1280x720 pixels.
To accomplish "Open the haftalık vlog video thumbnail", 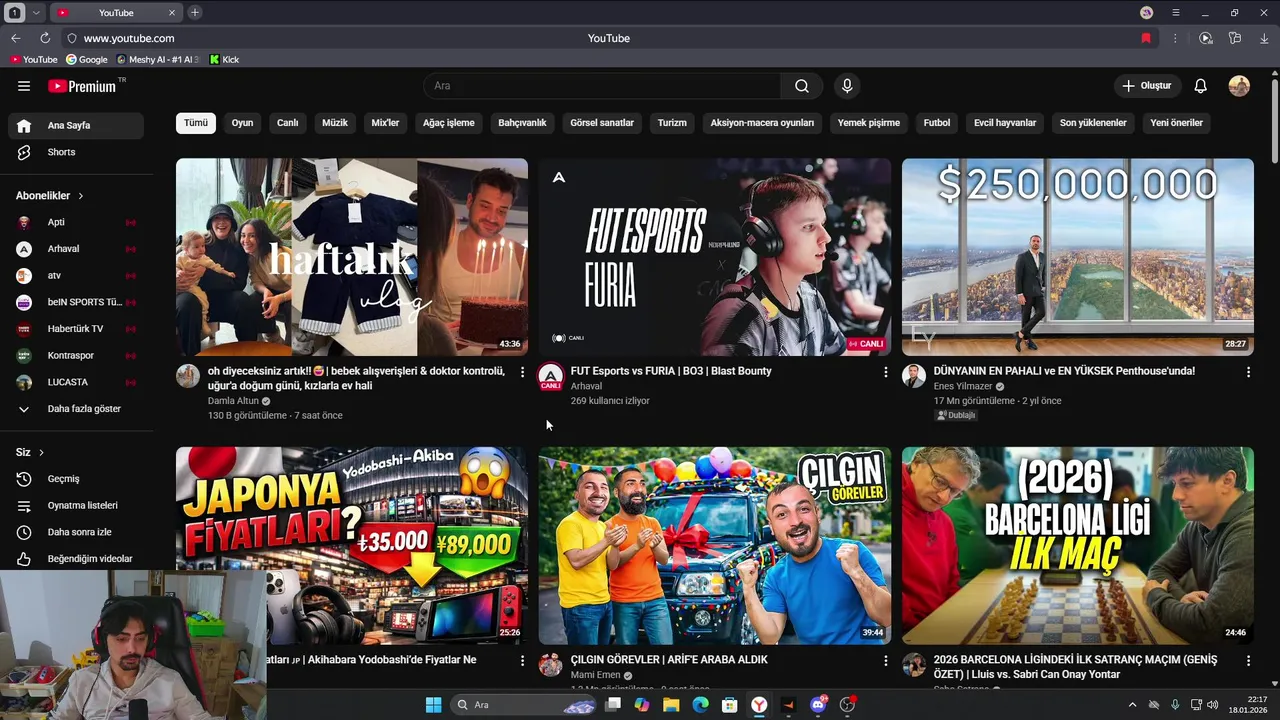I will click(x=352, y=257).
